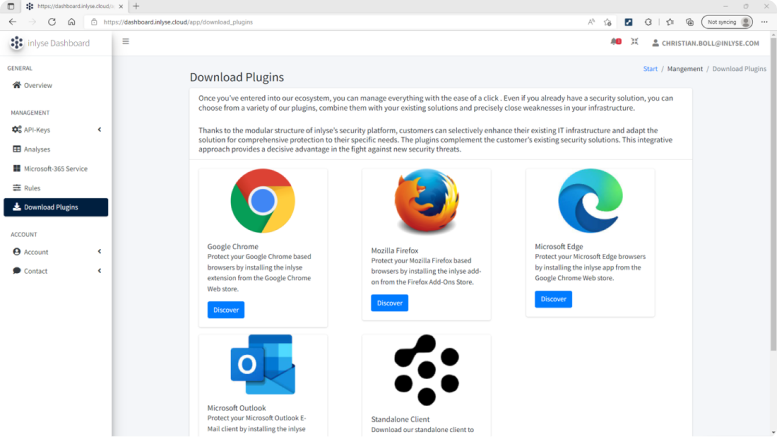This screenshot has height=438, width=777.
Task: Click the Account user icon in the sidebar
Action: tap(17, 252)
